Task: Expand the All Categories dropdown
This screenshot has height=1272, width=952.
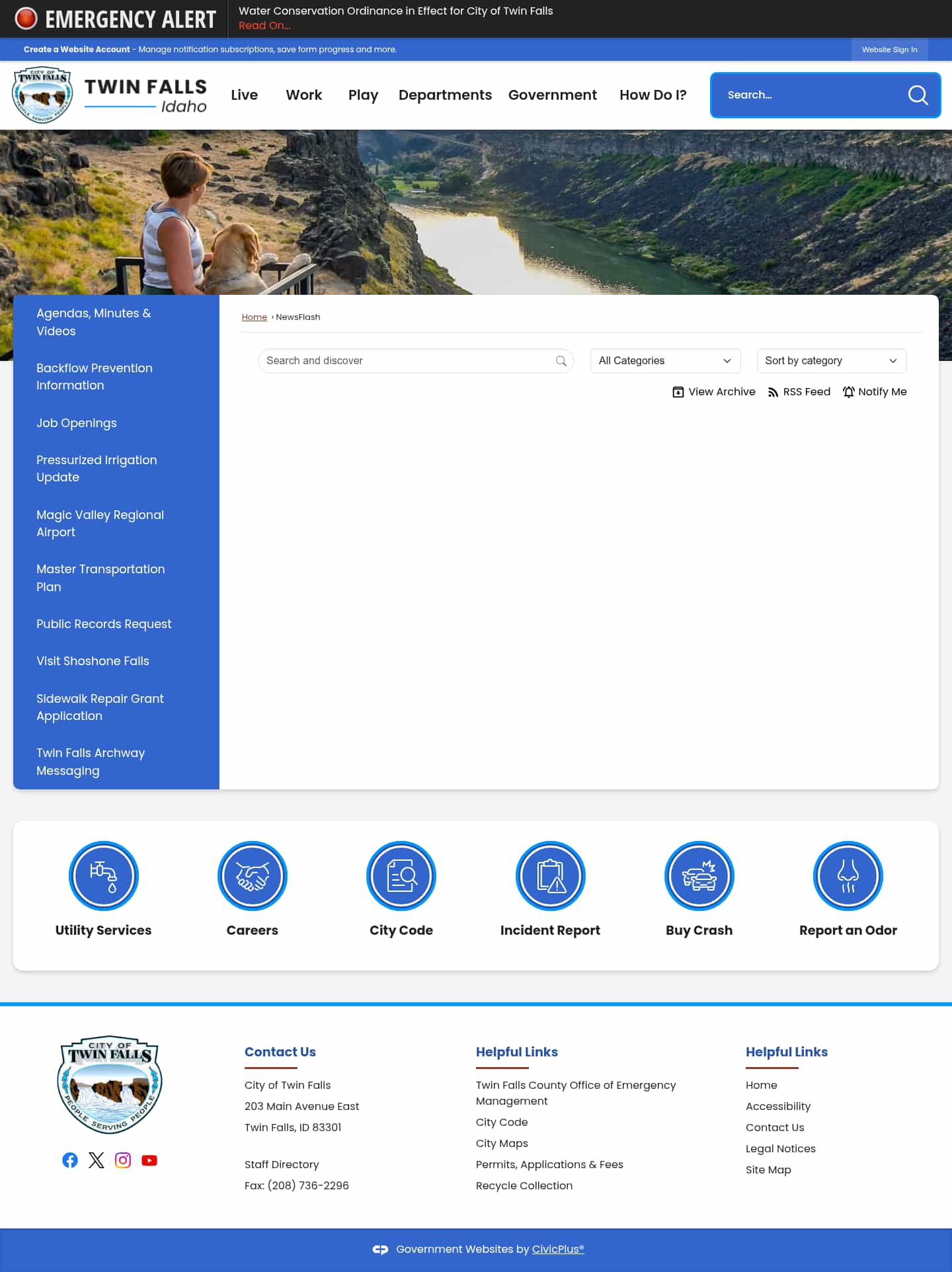Action: [x=665, y=361]
